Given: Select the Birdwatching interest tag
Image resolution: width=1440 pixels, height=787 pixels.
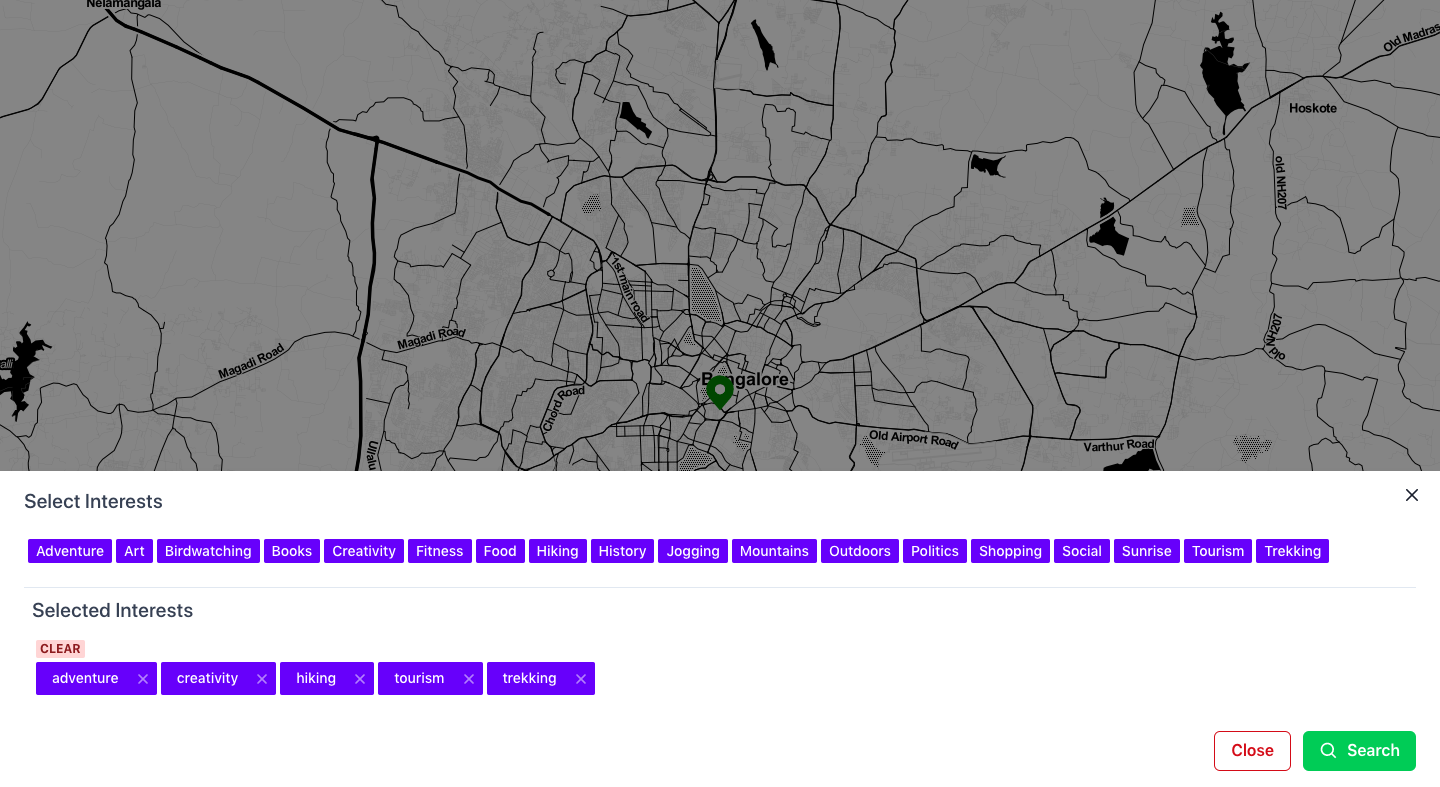Looking at the screenshot, I should 208,551.
